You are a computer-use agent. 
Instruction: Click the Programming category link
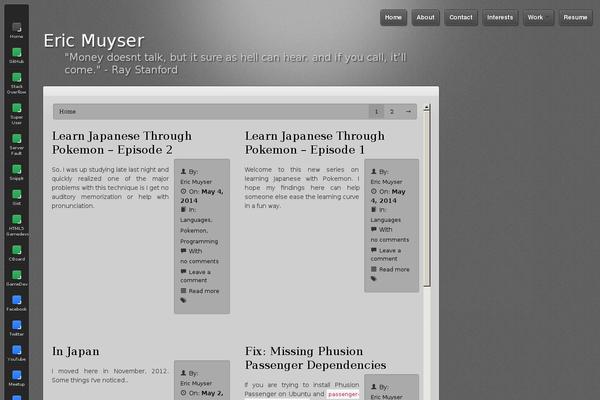coord(199,242)
